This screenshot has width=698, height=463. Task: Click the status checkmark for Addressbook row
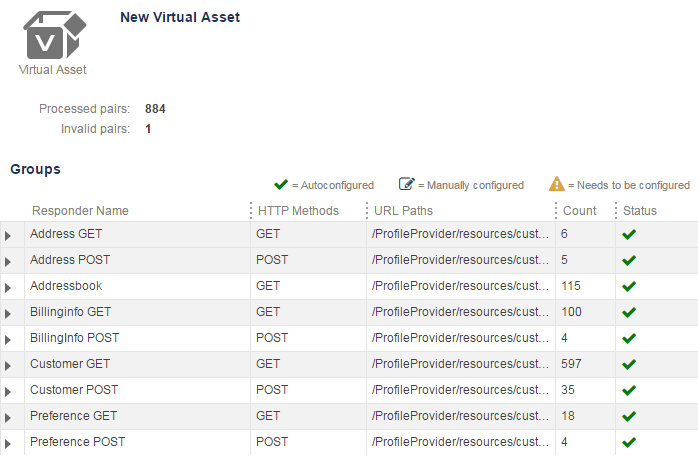tap(629, 286)
